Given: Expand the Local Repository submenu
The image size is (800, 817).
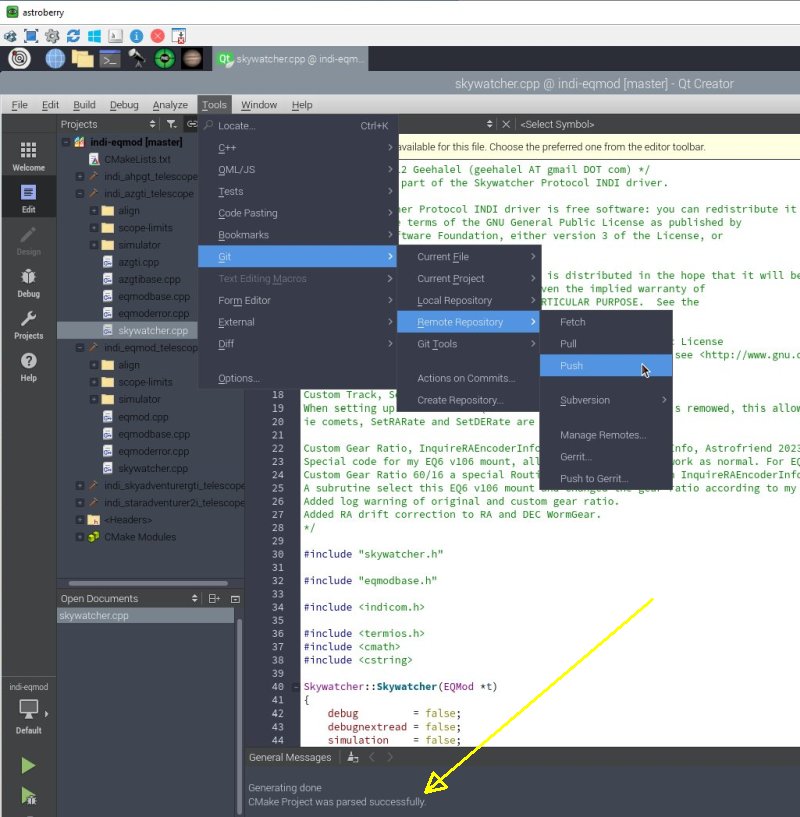Looking at the screenshot, I should tap(468, 301).
